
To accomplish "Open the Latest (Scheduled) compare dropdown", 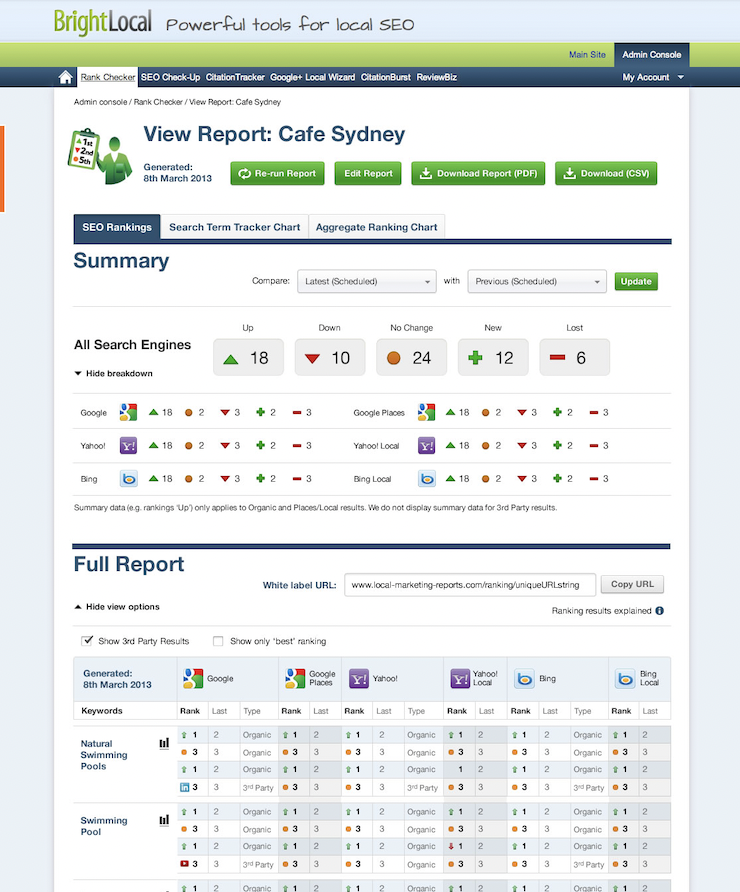I will point(367,281).
